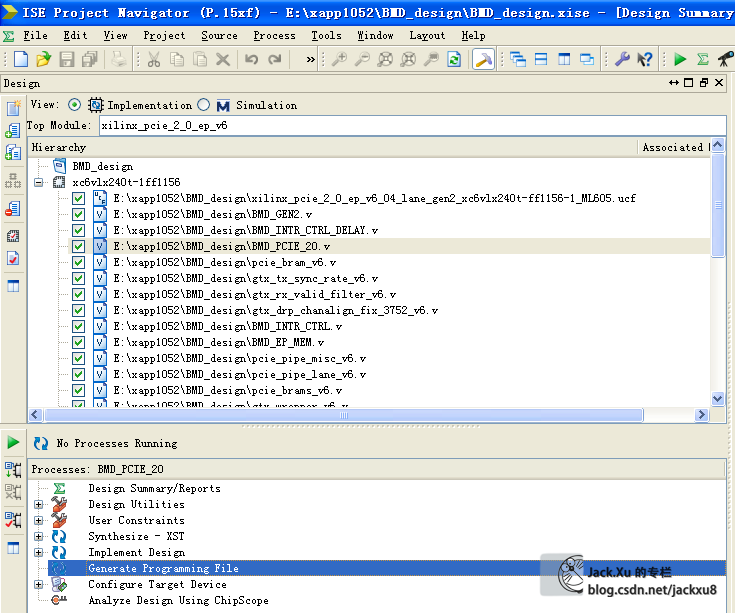735x613 pixels.
Task: Expand the Design Utilities process
Action: [x=38, y=504]
